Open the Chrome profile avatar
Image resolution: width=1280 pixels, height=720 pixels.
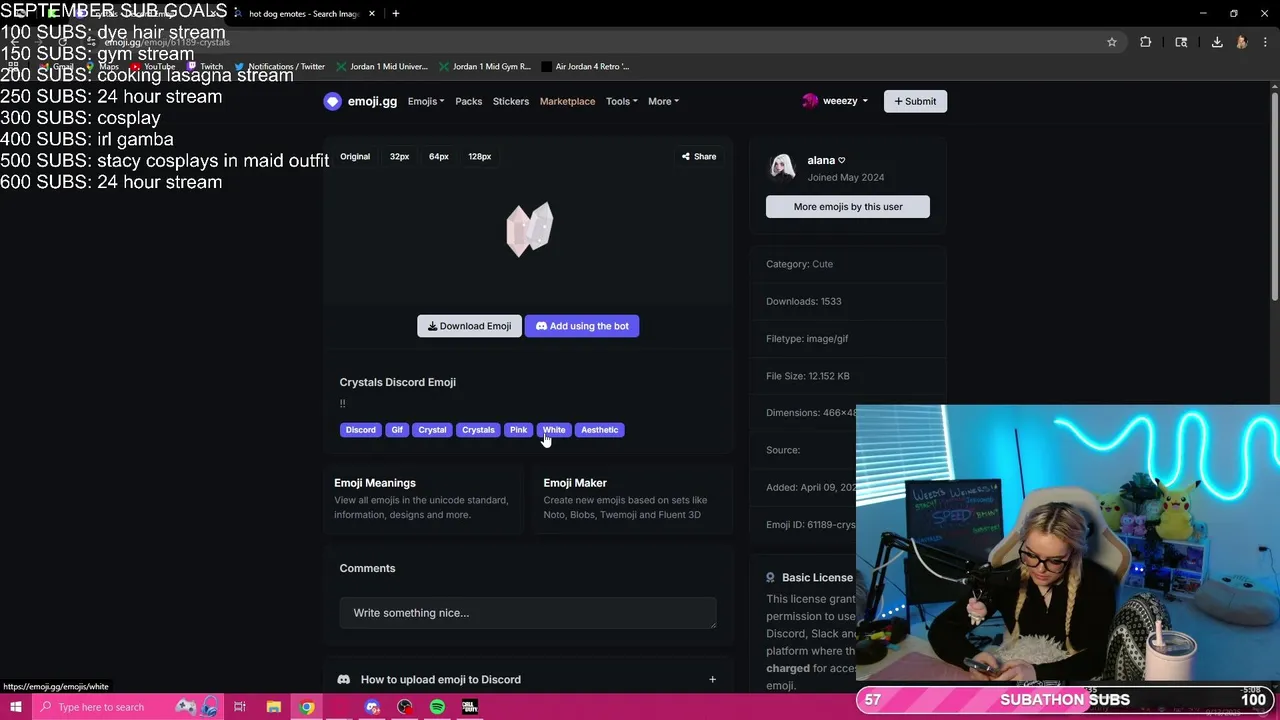pos(1241,42)
